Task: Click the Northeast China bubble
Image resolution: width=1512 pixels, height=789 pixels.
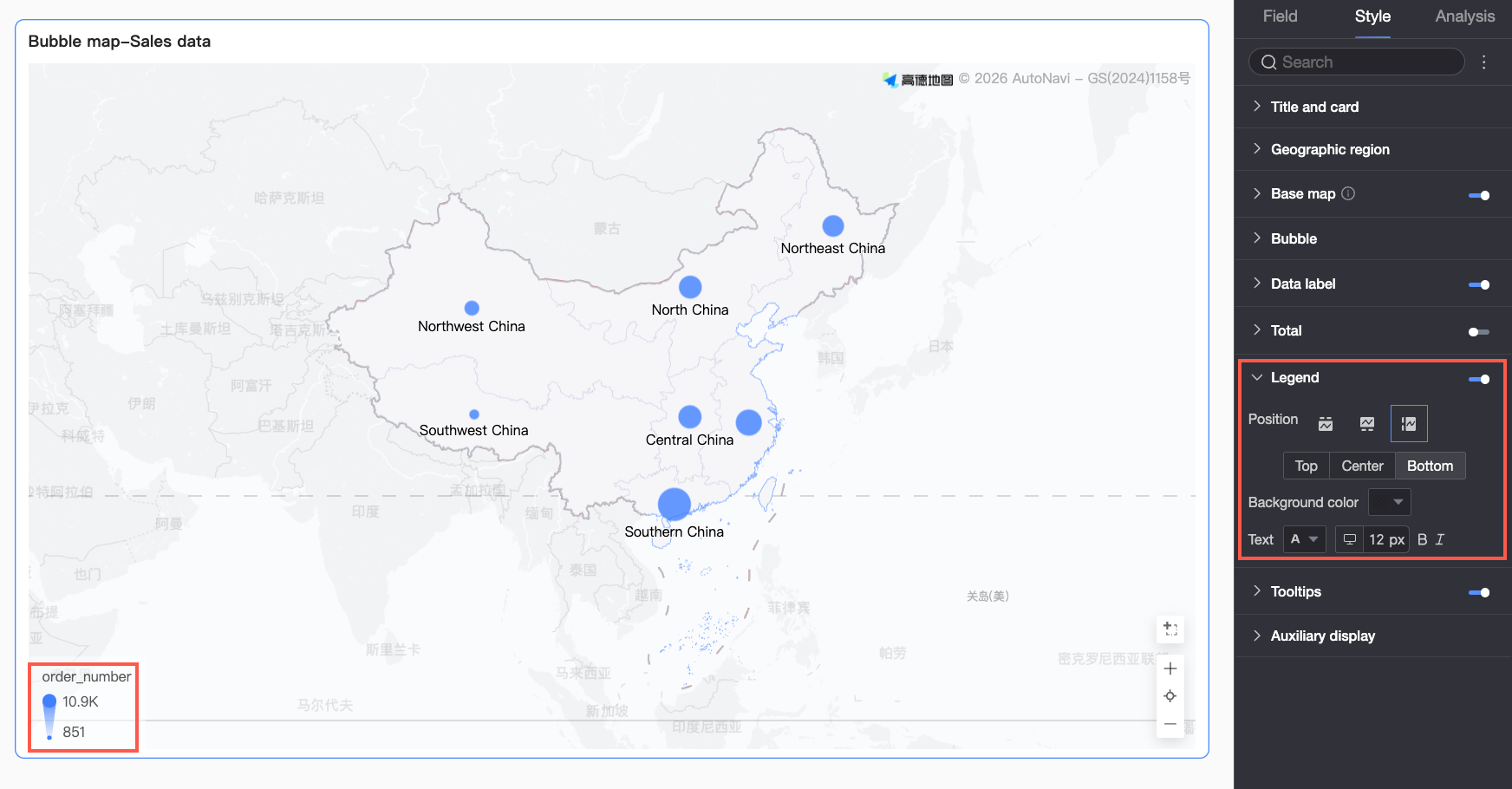Action: (x=833, y=226)
